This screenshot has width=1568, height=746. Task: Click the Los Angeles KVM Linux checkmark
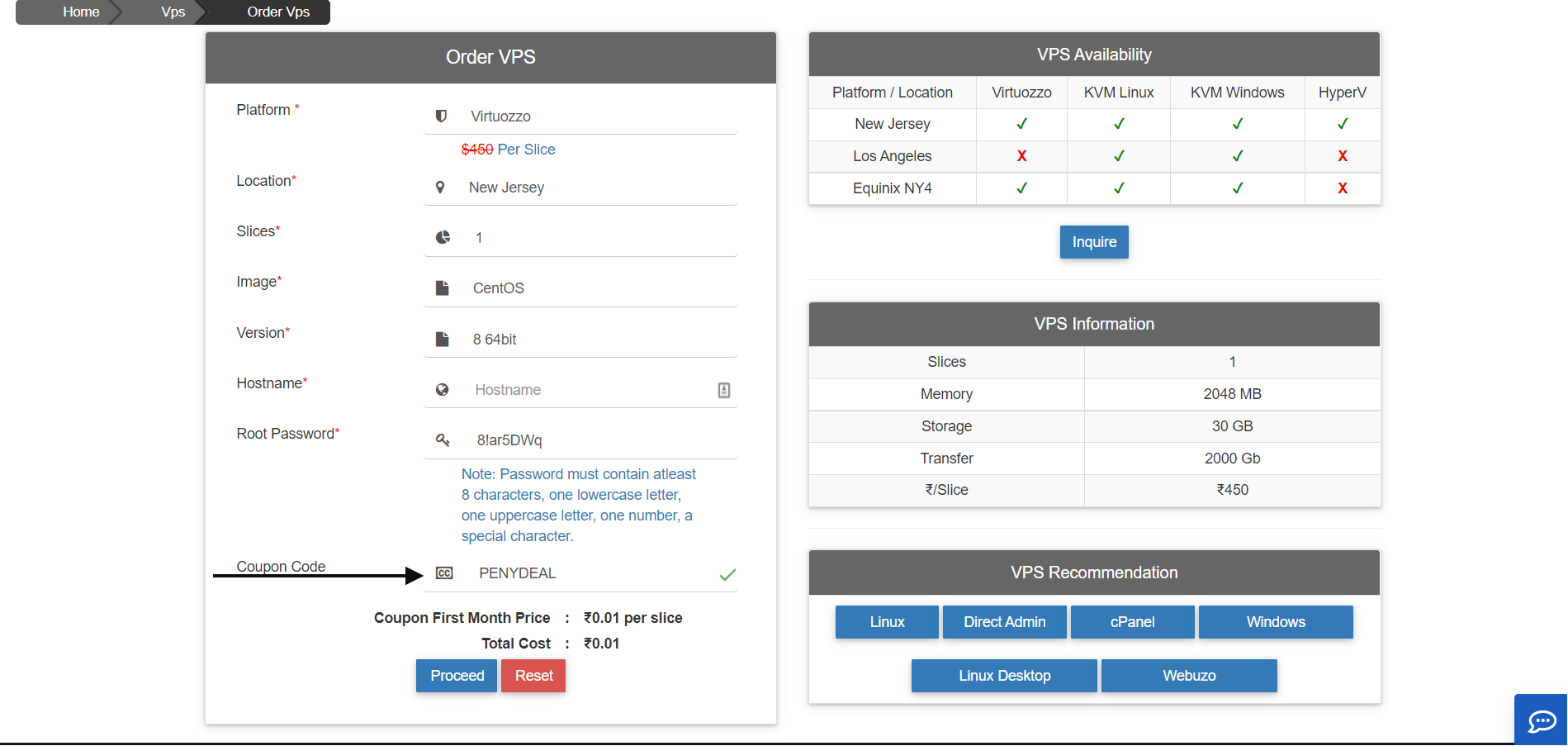pos(1120,156)
